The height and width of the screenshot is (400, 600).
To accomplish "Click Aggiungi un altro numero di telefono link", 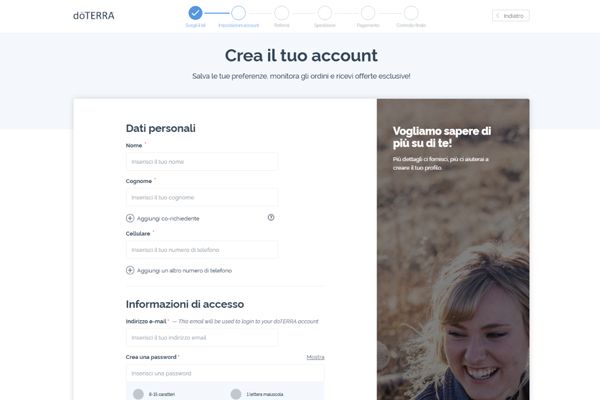I will (x=184, y=271).
